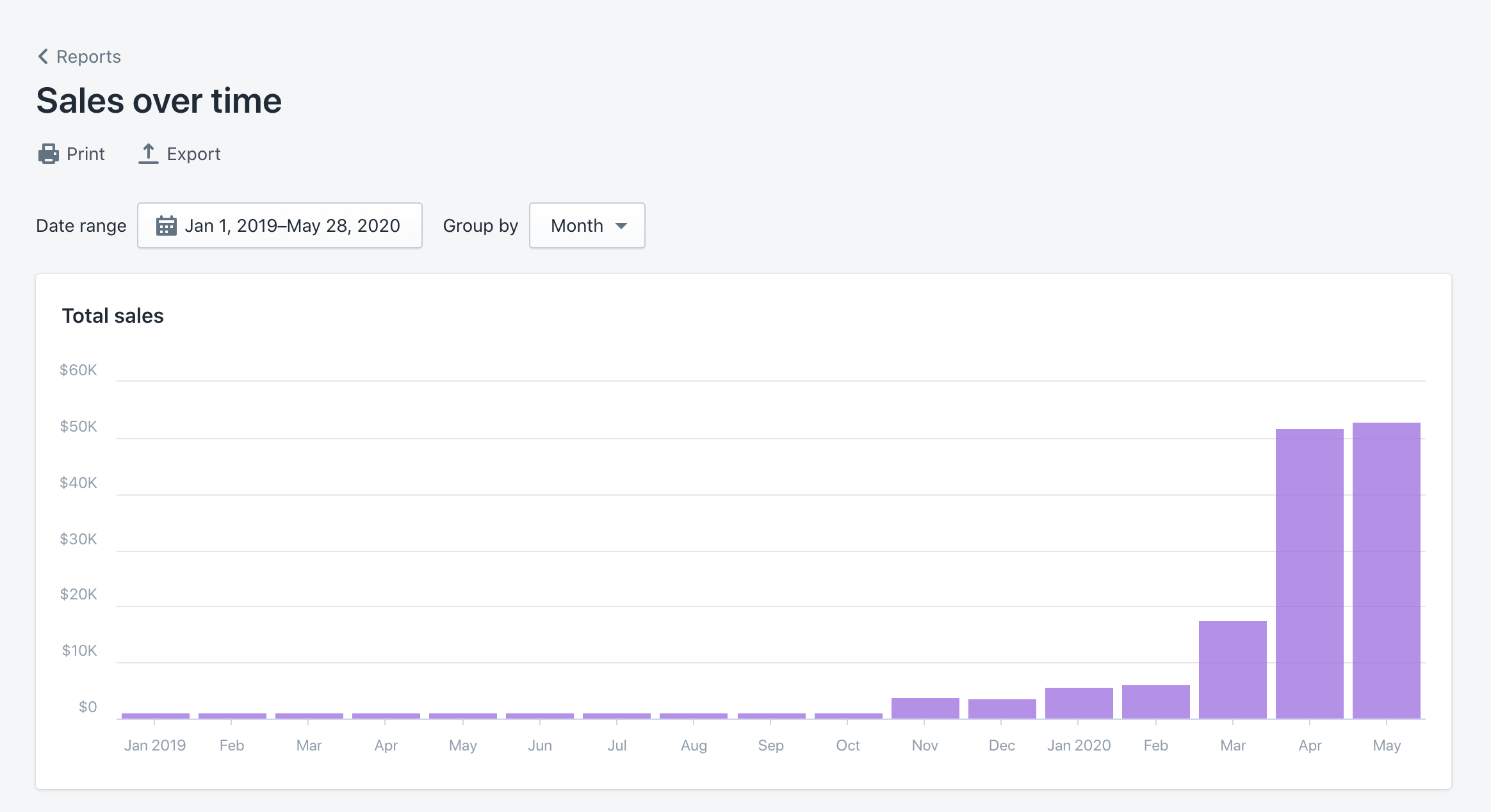This screenshot has width=1491, height=812.
Task: Click the back chevron icon beside Reports
Action: [x=43, y=56]
